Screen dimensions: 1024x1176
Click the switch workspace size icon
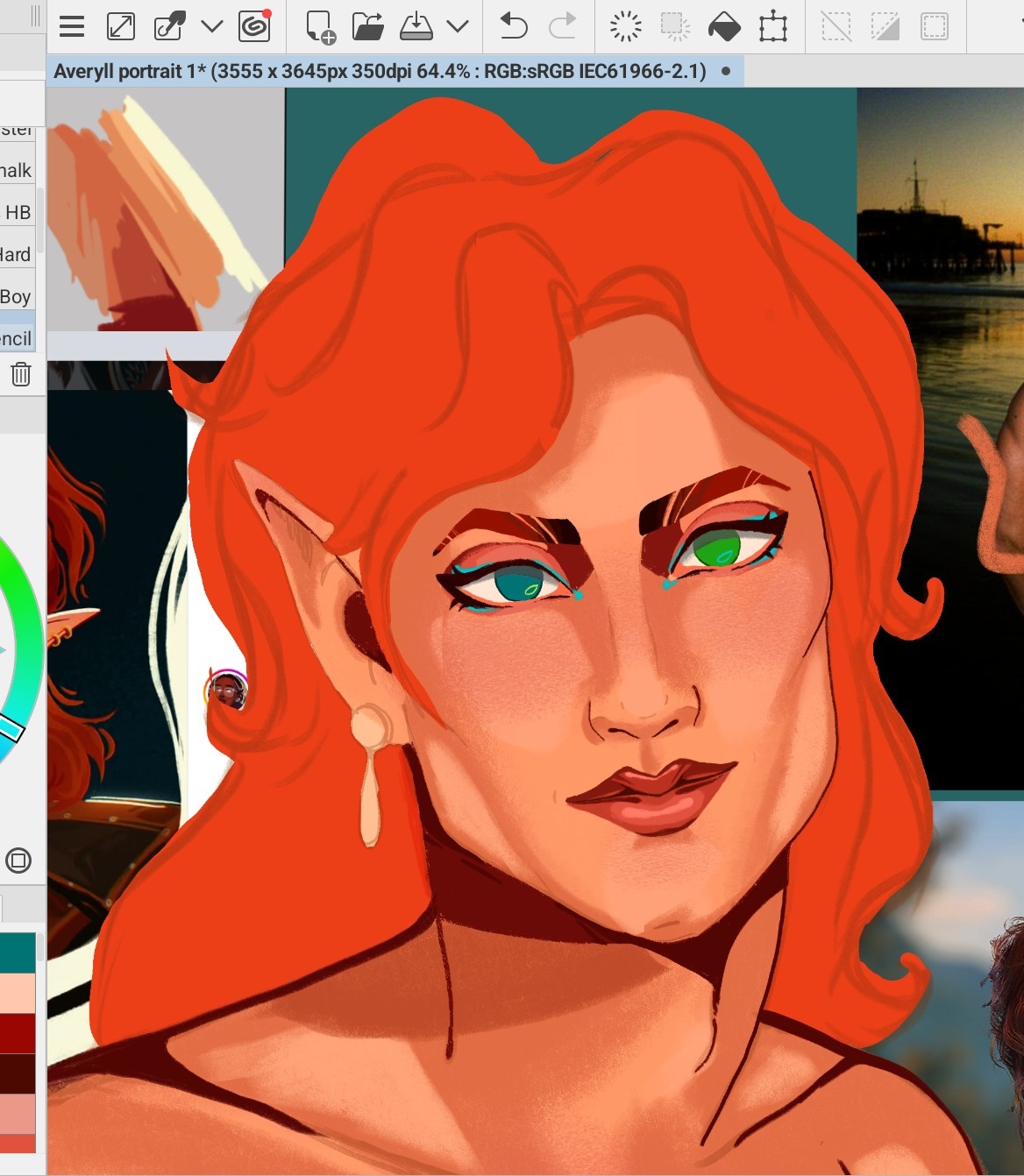[120, 27]
